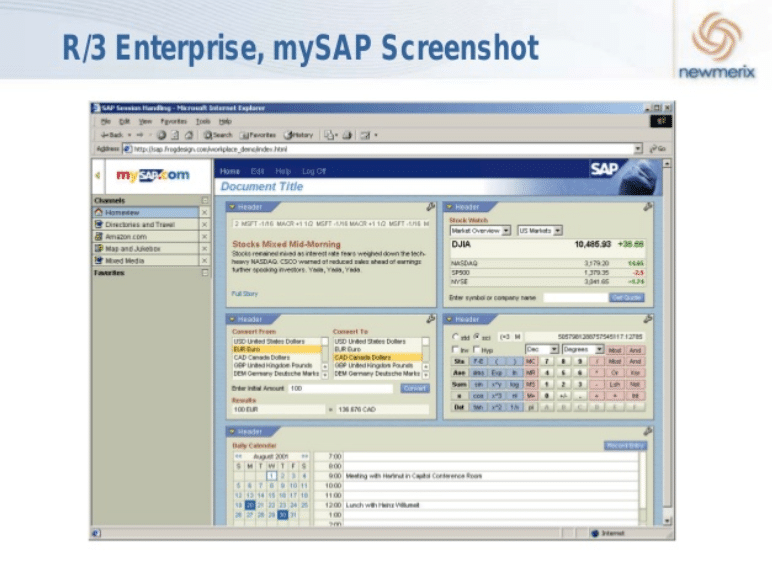The image size is (772, 566).
Task: Click Edit in the SAP navigation bar
Action: click(257, 171)
